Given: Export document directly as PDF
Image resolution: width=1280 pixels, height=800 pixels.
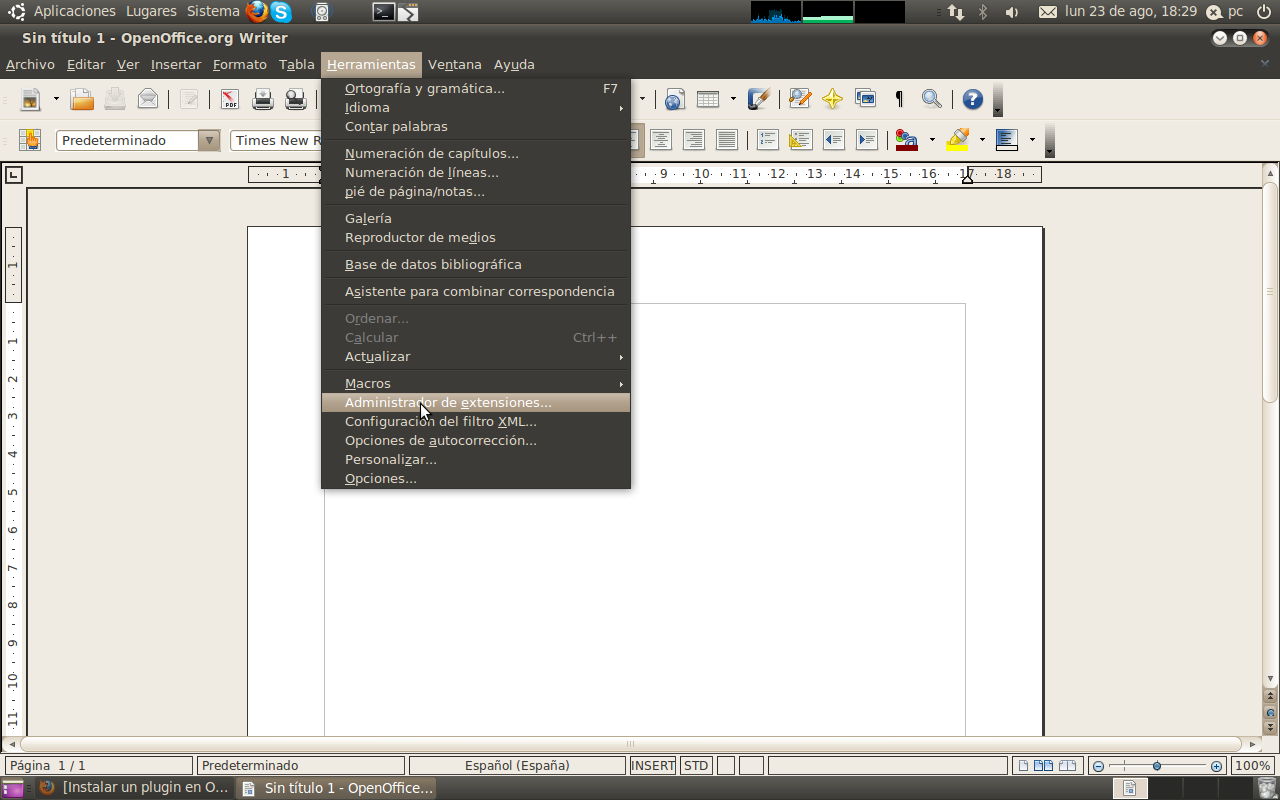Looking at the screenshot, I should (230, 99).
